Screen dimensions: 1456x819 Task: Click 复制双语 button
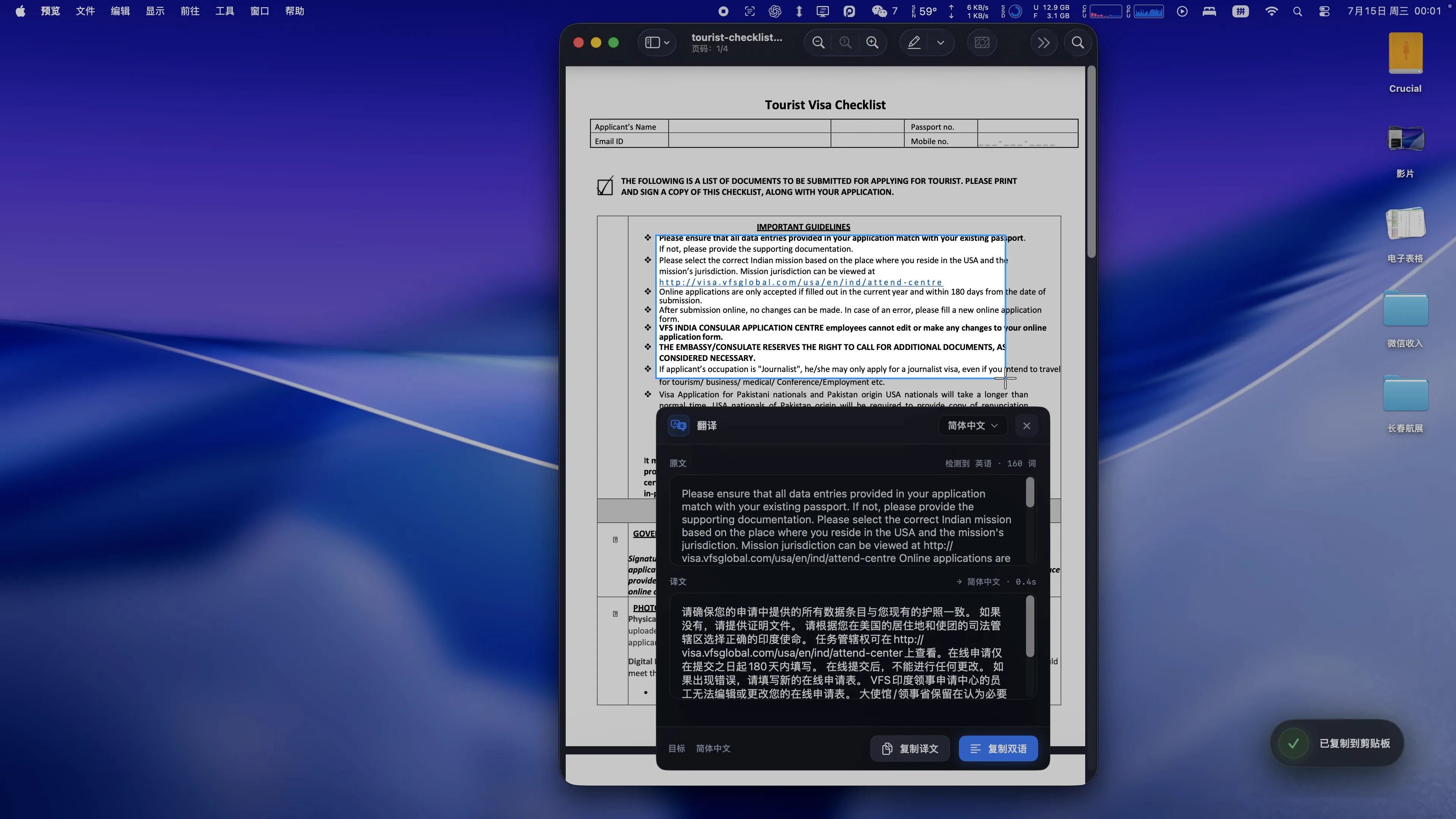(x=998, y=748)
